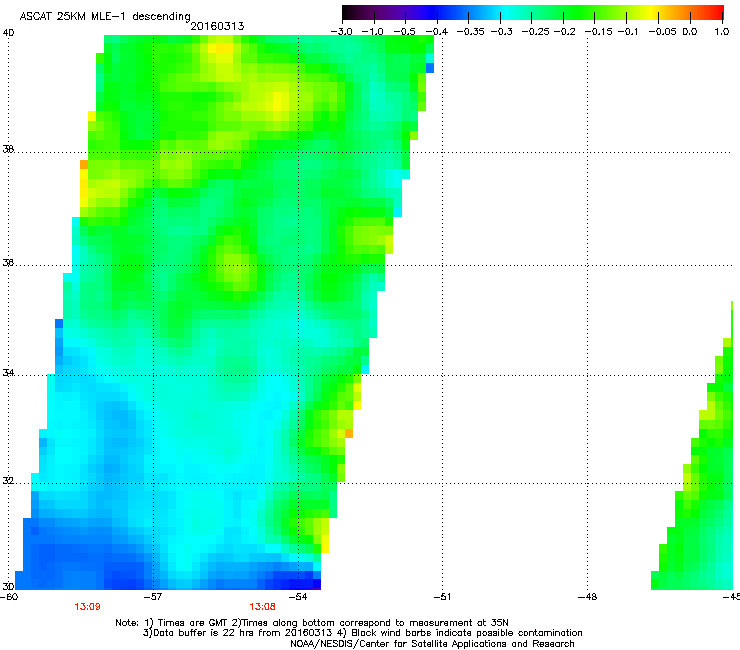Click the note line starting 'Note: 1) Times are GMT'

click(312, 623)
